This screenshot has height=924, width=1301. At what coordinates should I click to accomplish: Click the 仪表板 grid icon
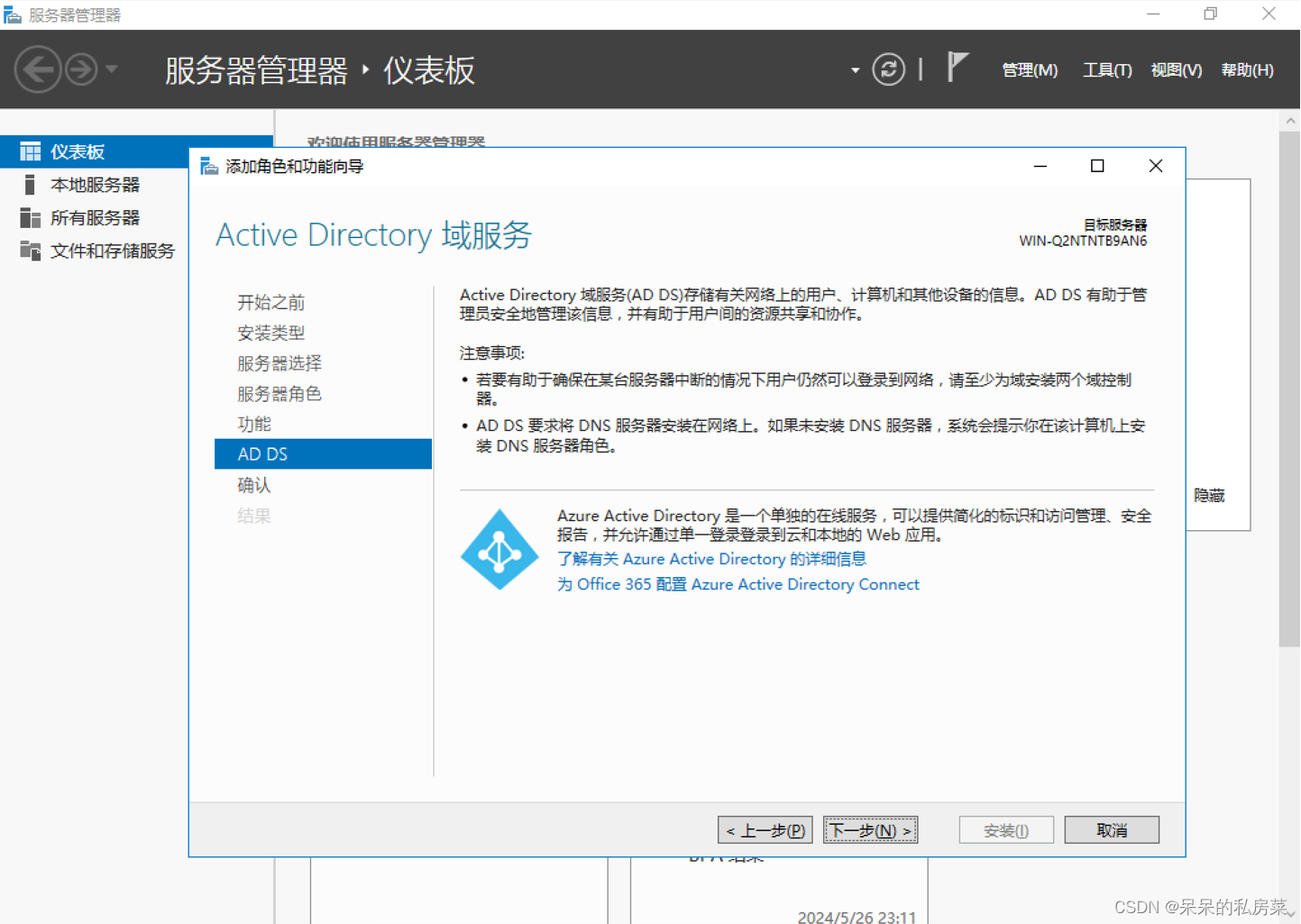pyautogui.click(x=31, y=151)
